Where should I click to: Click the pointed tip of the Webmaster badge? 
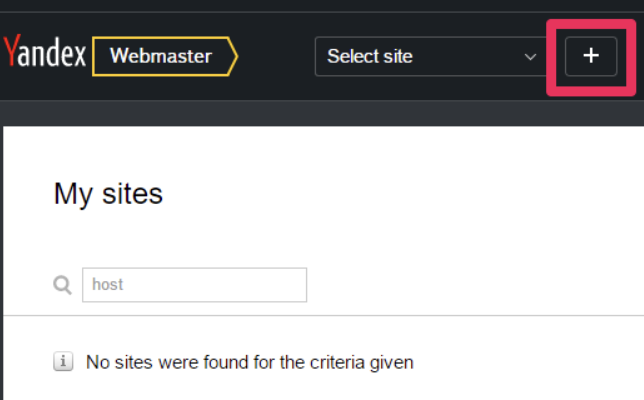click(232, 56)
